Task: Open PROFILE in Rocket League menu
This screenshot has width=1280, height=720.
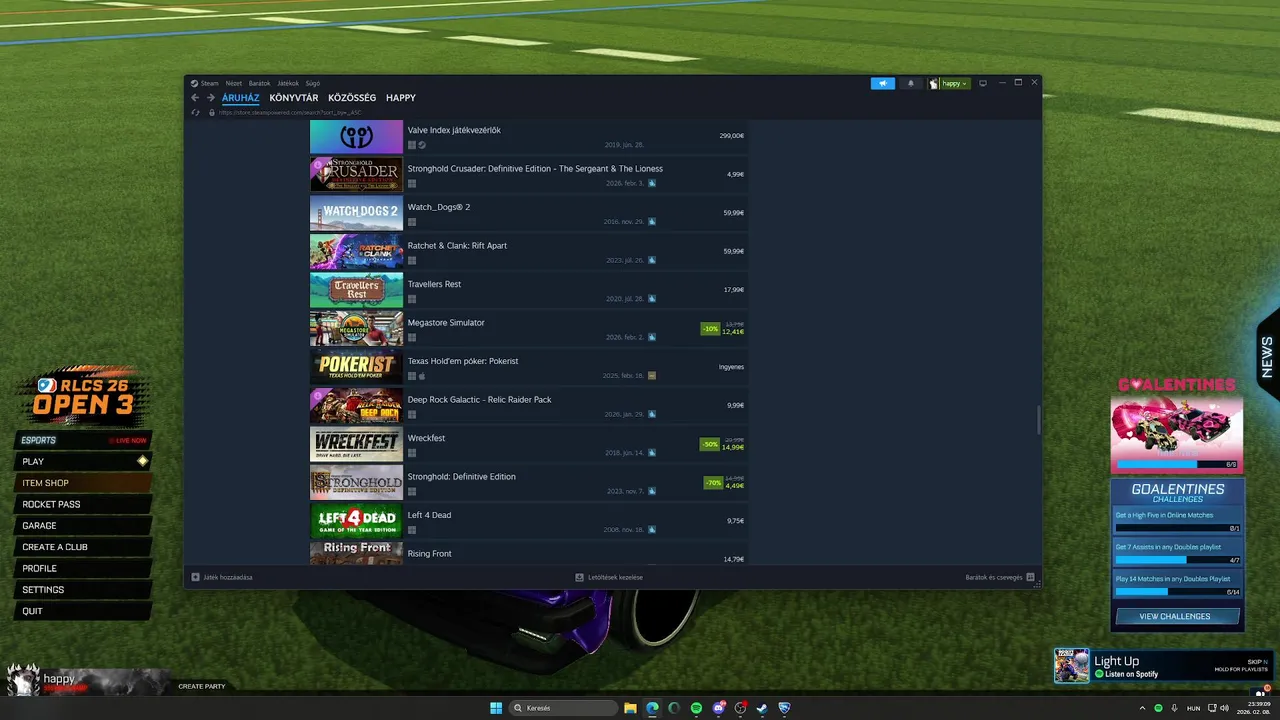Action: pyautogui.click(x=83, y=568)
